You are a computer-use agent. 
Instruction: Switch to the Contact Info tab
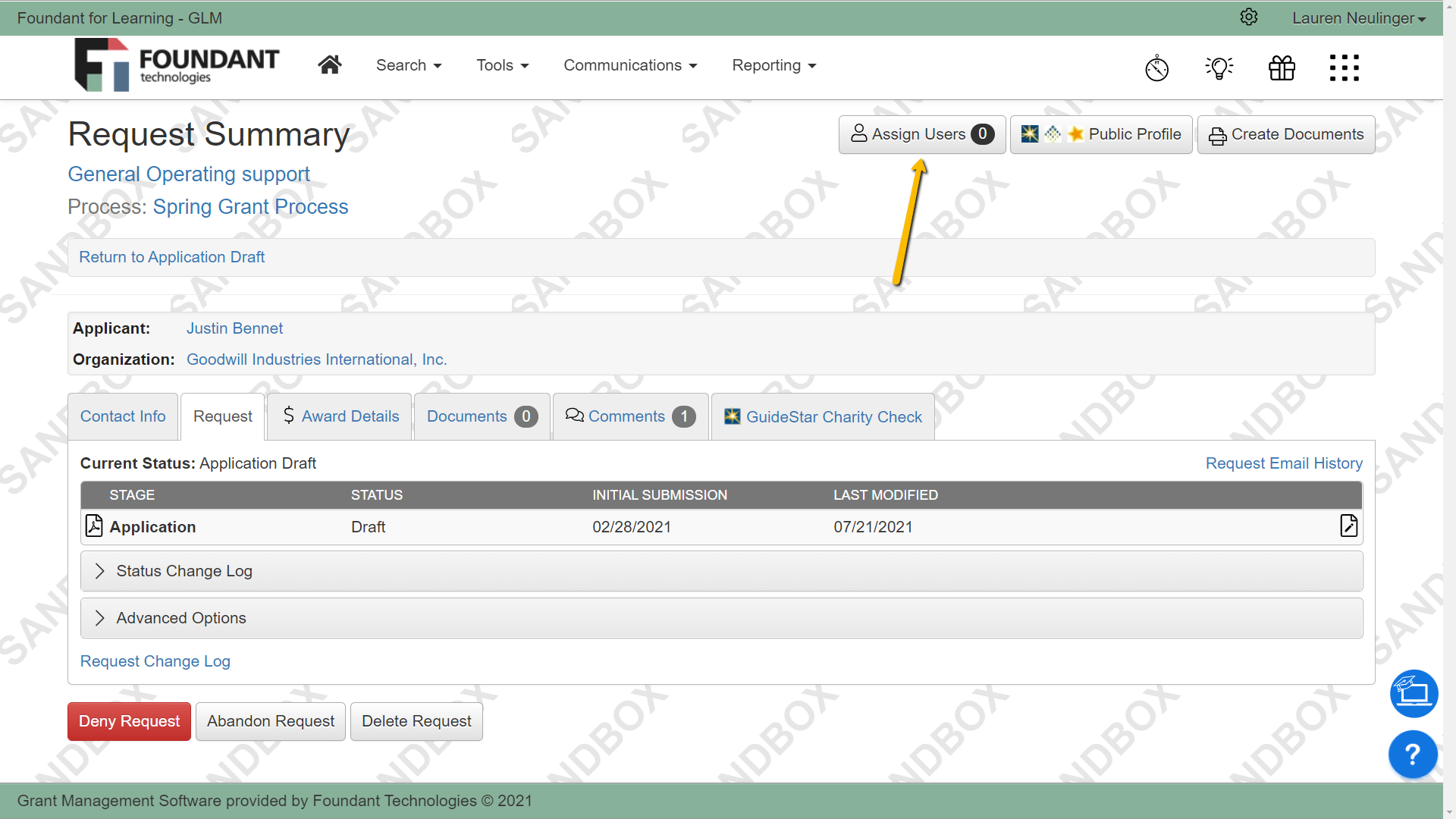pos(123,416)
